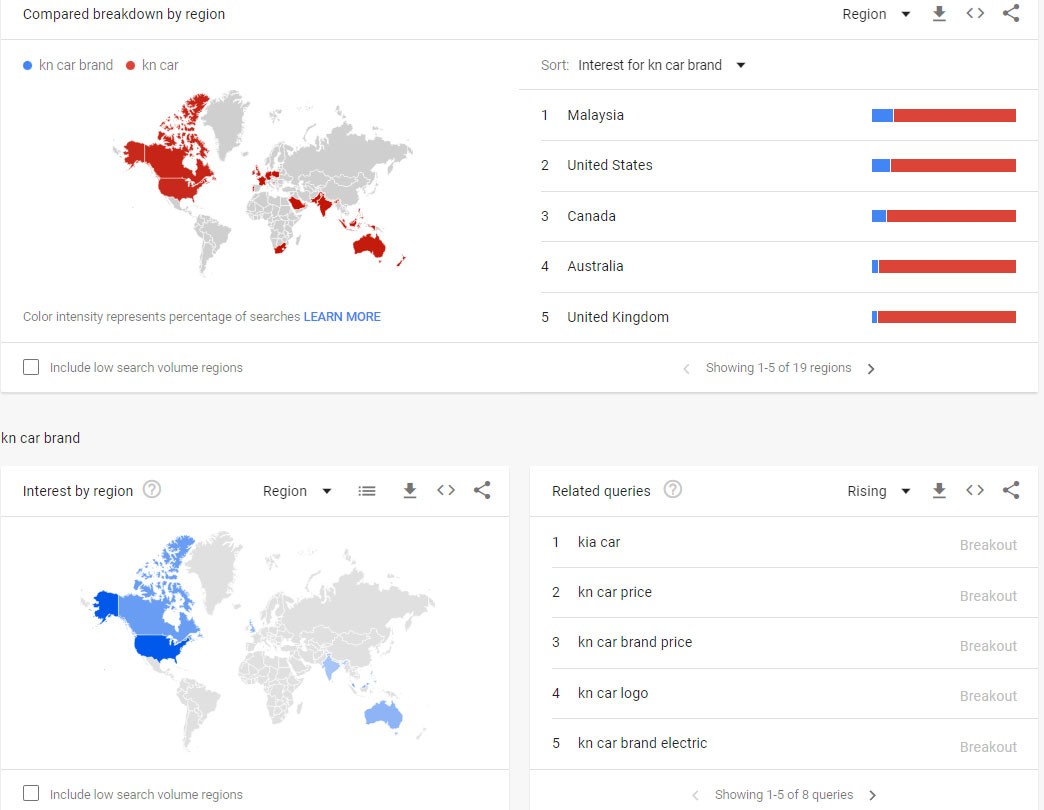Tick low search volume checkbox under blue map
The width and height of the screenshot is (1044, 810).
[31, 794]
